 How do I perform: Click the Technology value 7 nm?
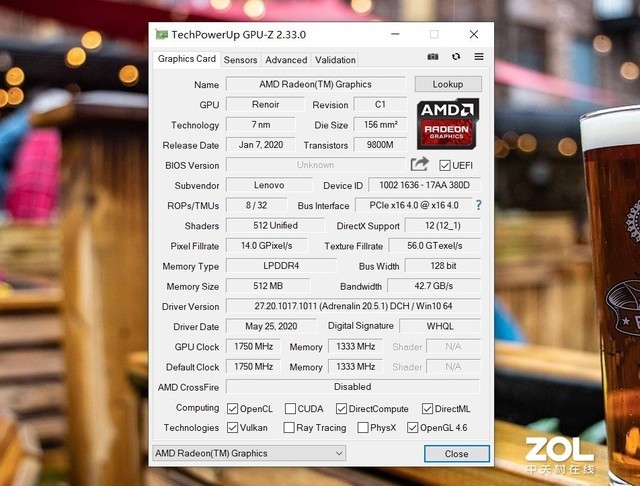coord(261,124)
